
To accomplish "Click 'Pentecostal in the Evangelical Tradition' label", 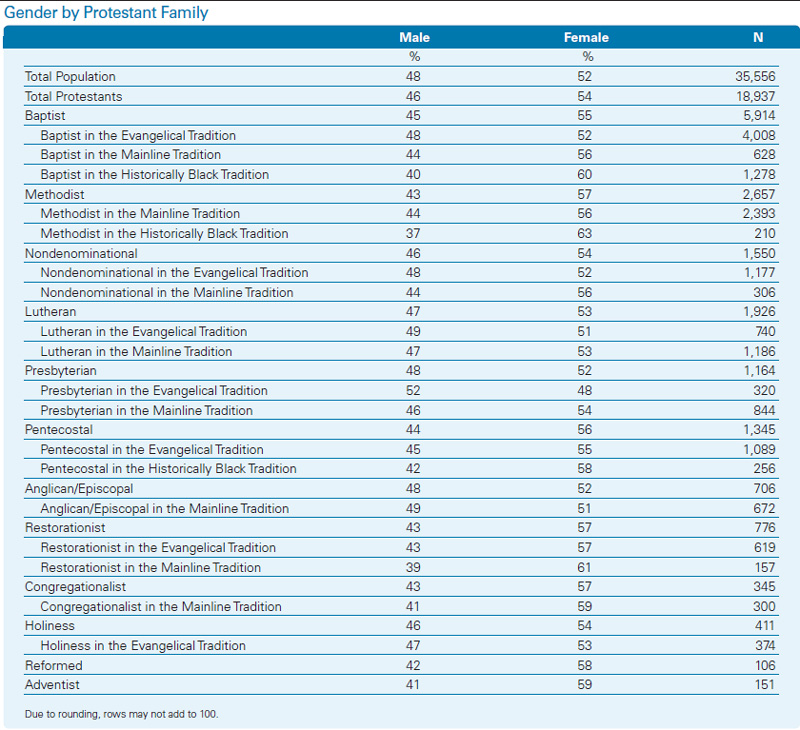I will [152, 449].
